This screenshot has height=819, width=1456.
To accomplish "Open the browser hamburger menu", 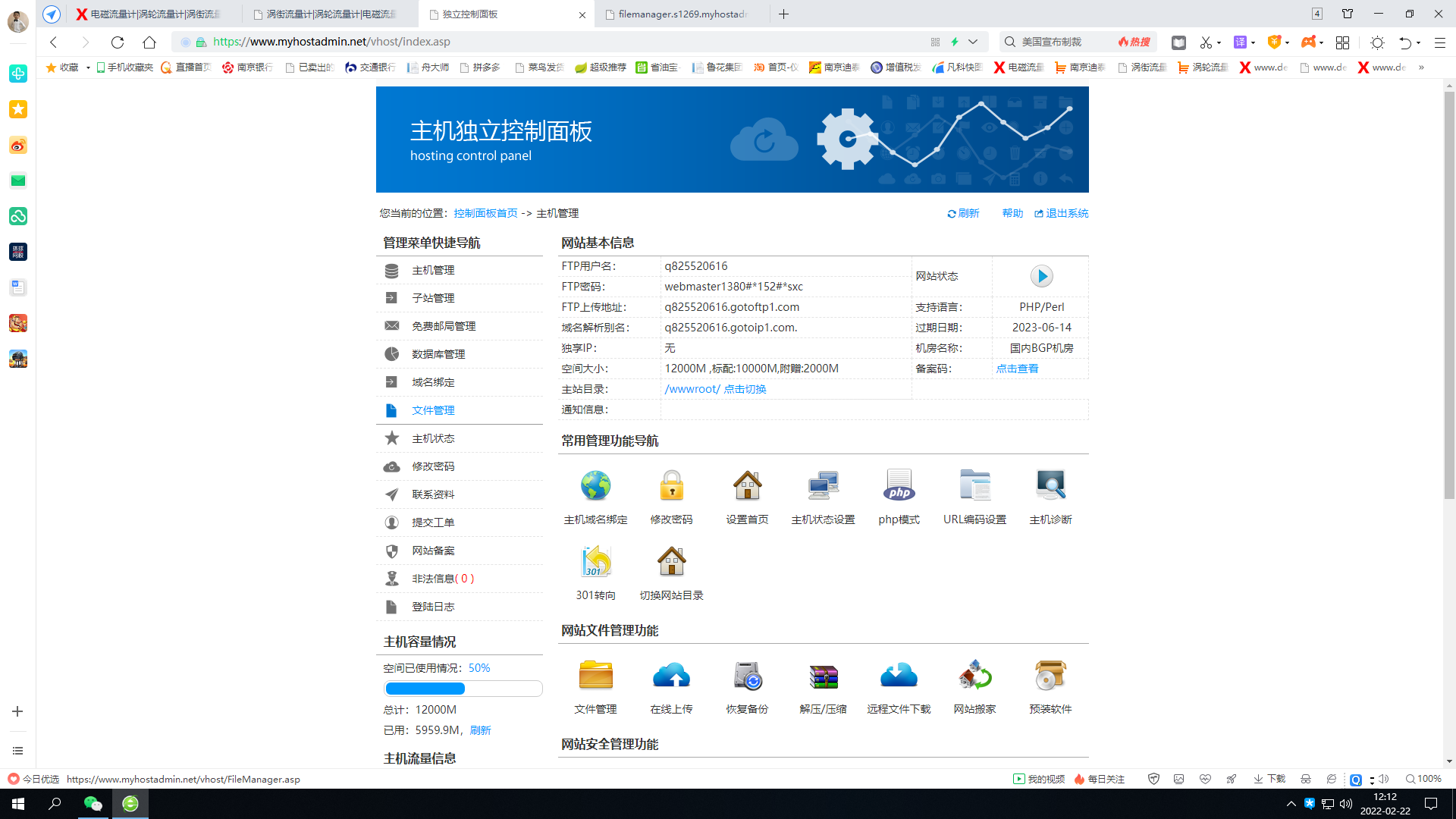I will (1440, 42).
